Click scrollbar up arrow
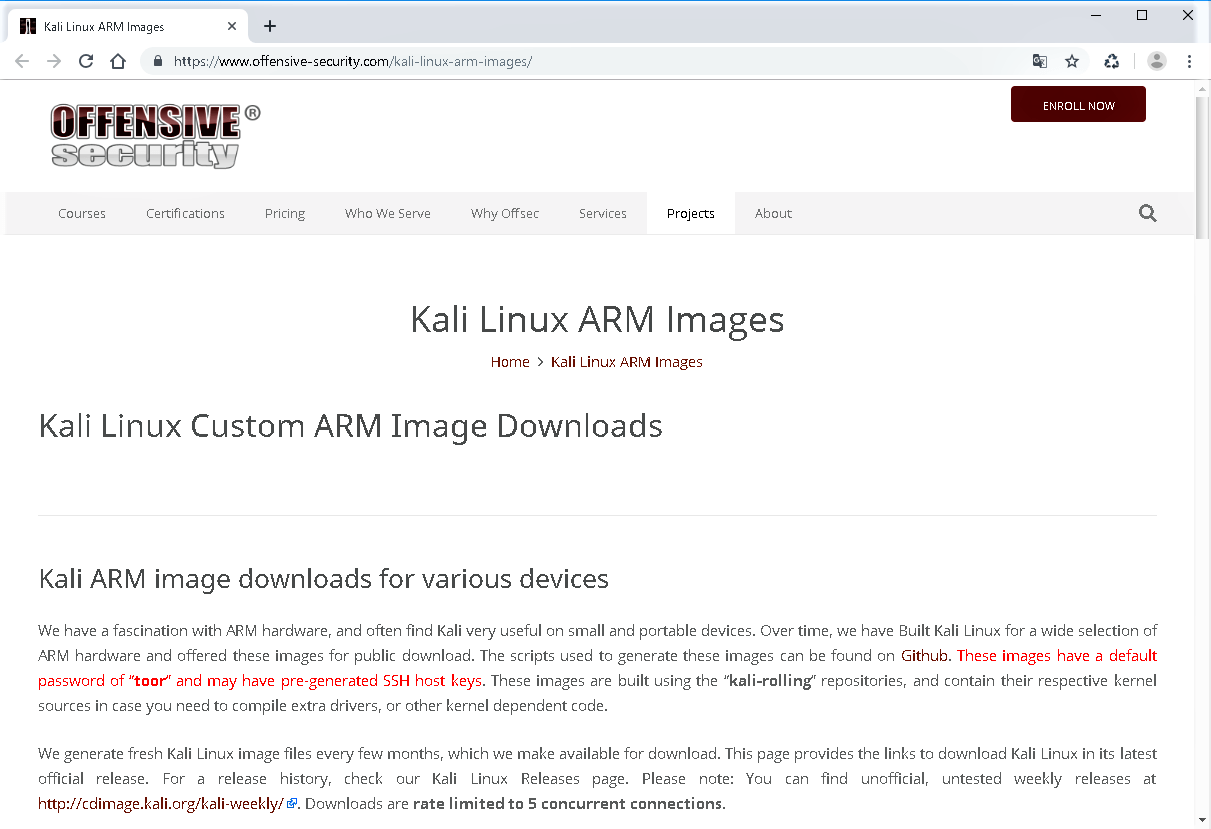Image resolution: width=1211 pixels, height=829 pixels. coord(1202,88)
